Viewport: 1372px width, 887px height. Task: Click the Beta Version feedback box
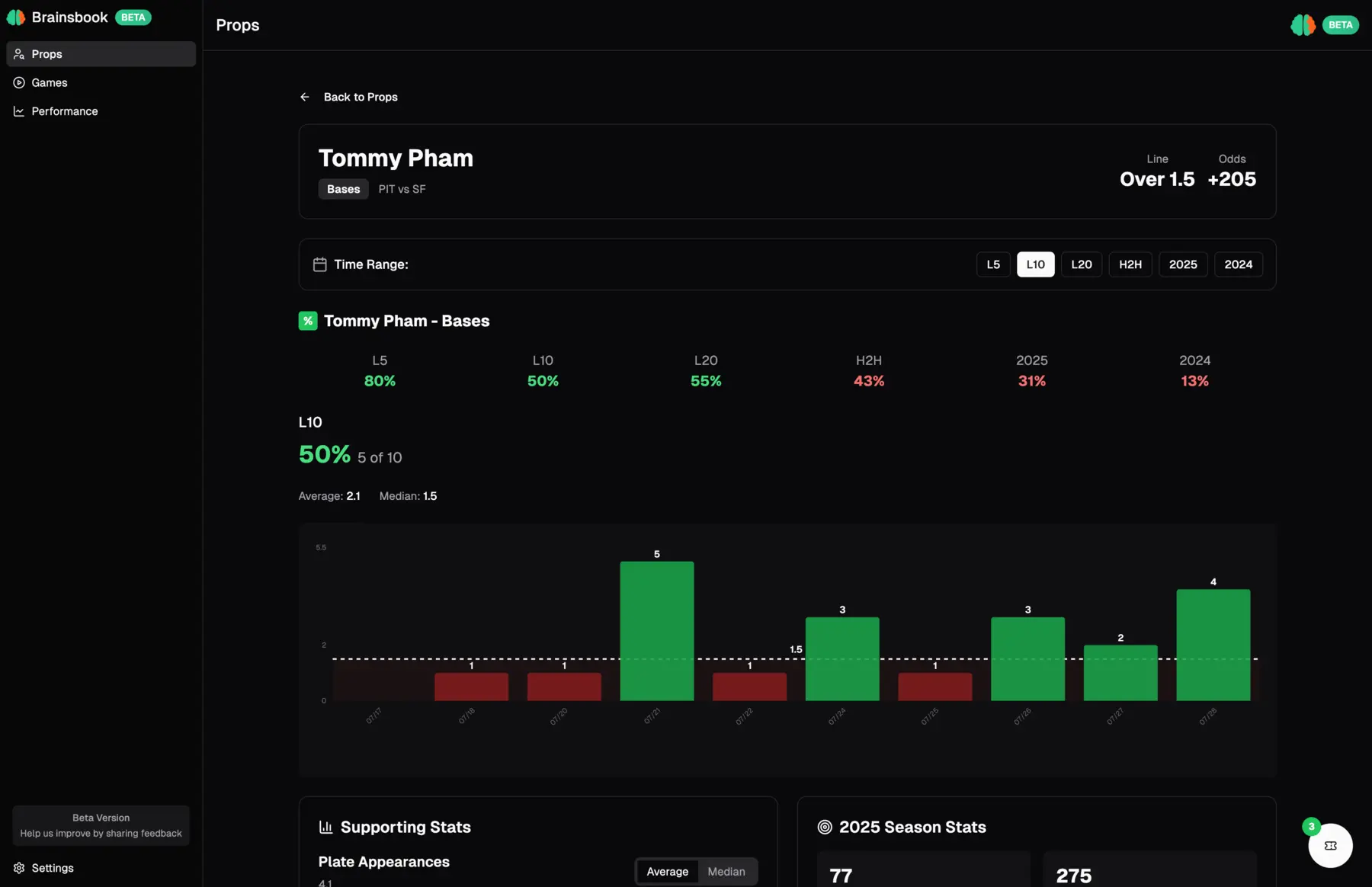tap(101, 825)
